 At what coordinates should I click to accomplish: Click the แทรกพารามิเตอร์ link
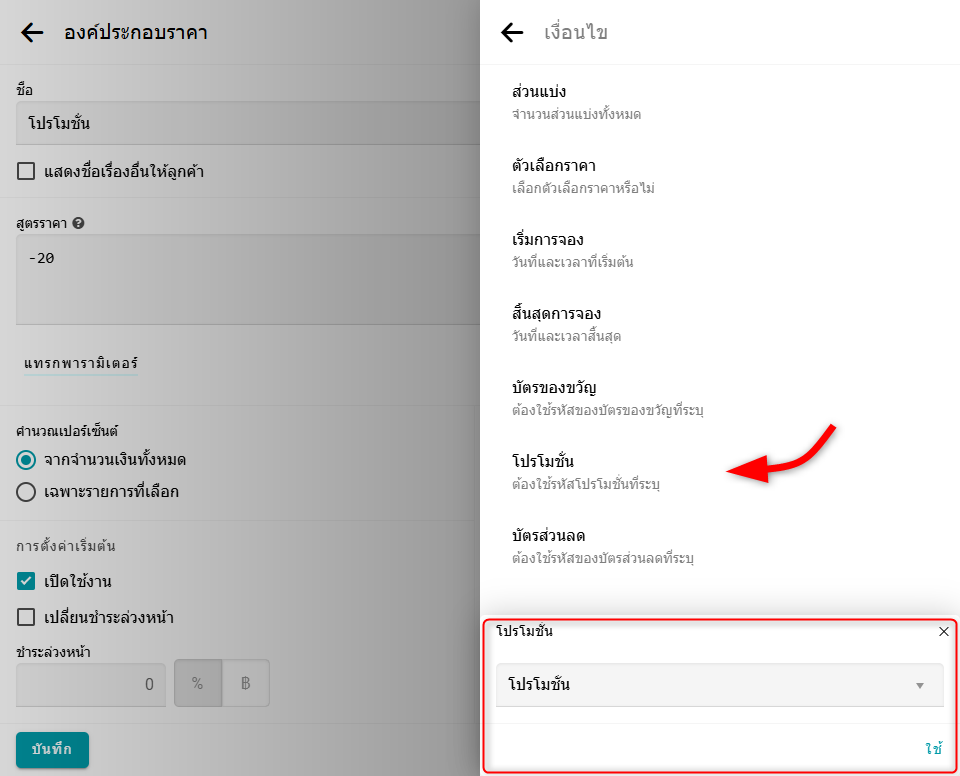(81, 363)
